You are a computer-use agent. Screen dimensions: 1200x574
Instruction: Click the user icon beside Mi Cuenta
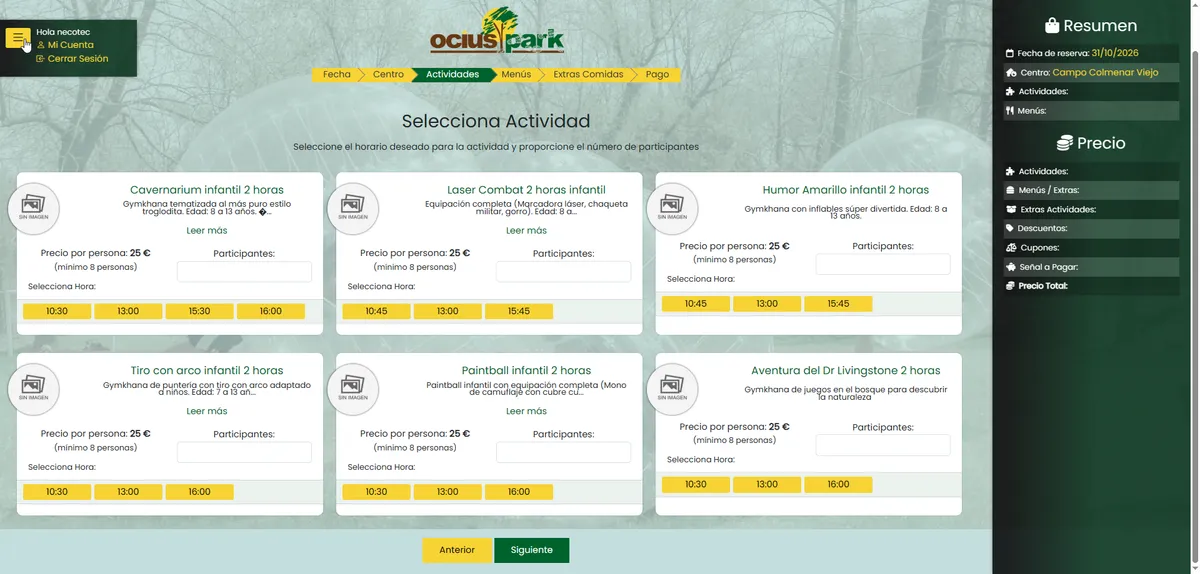click(x=41, y=45)
